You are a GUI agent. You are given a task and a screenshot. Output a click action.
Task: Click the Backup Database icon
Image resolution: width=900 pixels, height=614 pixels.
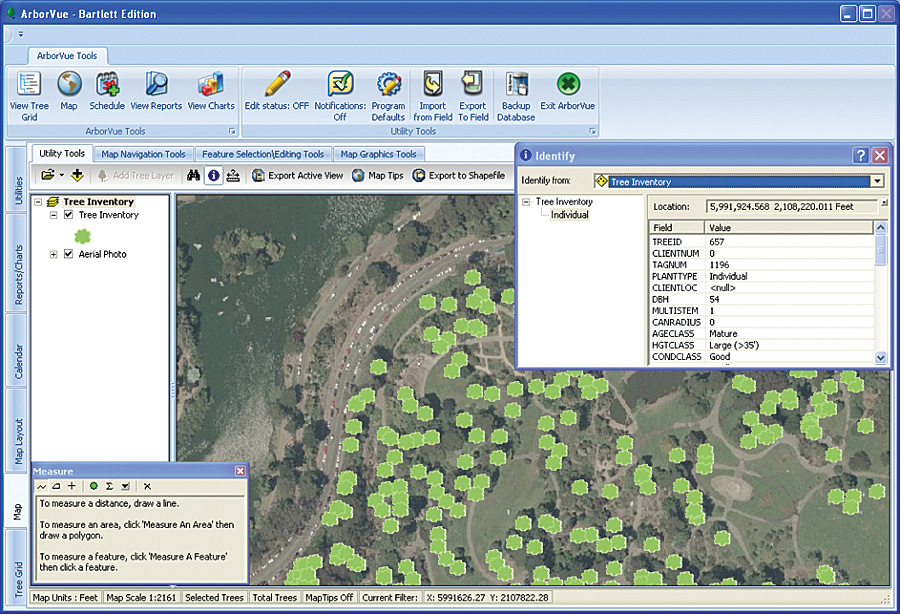pyautogui.click(x=516, y=85)
